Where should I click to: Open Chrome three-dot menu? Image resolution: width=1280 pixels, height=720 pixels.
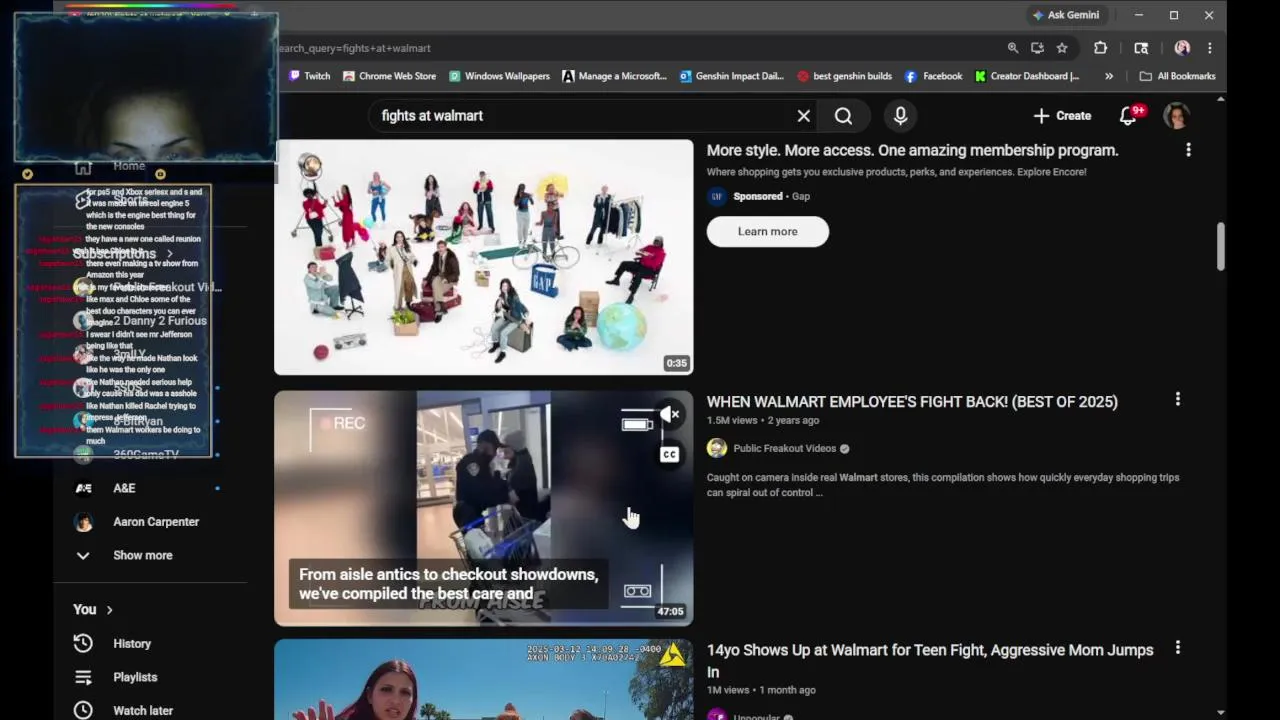point(1210,48)
